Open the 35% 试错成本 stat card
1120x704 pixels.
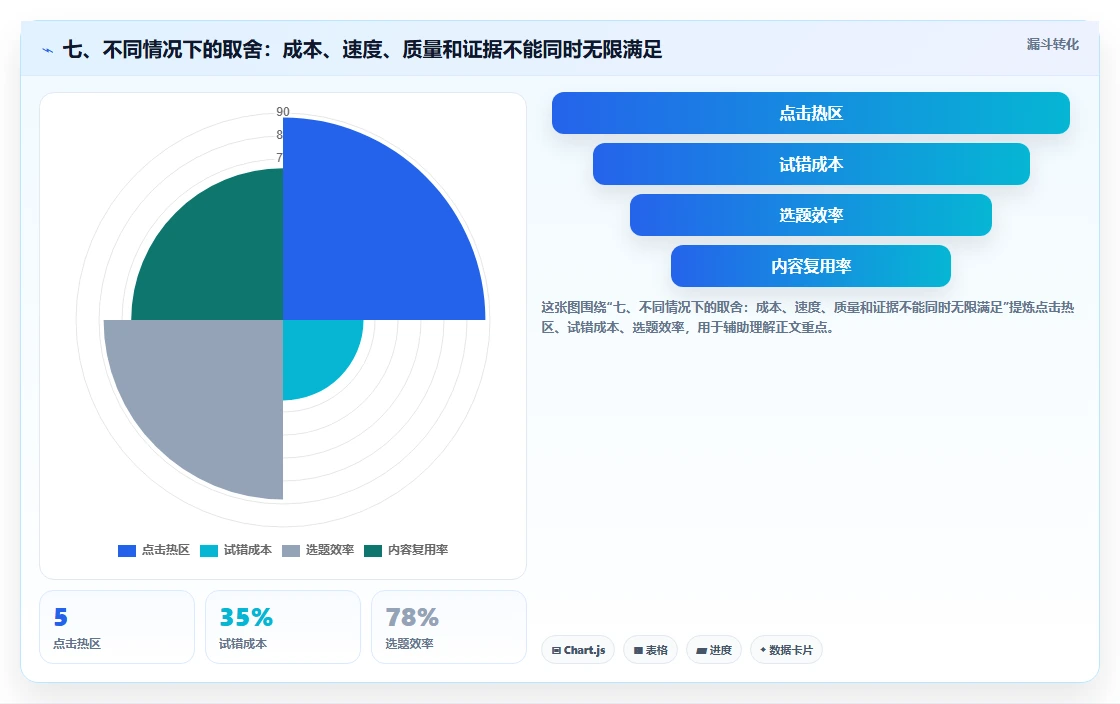[x=283, y=627]
